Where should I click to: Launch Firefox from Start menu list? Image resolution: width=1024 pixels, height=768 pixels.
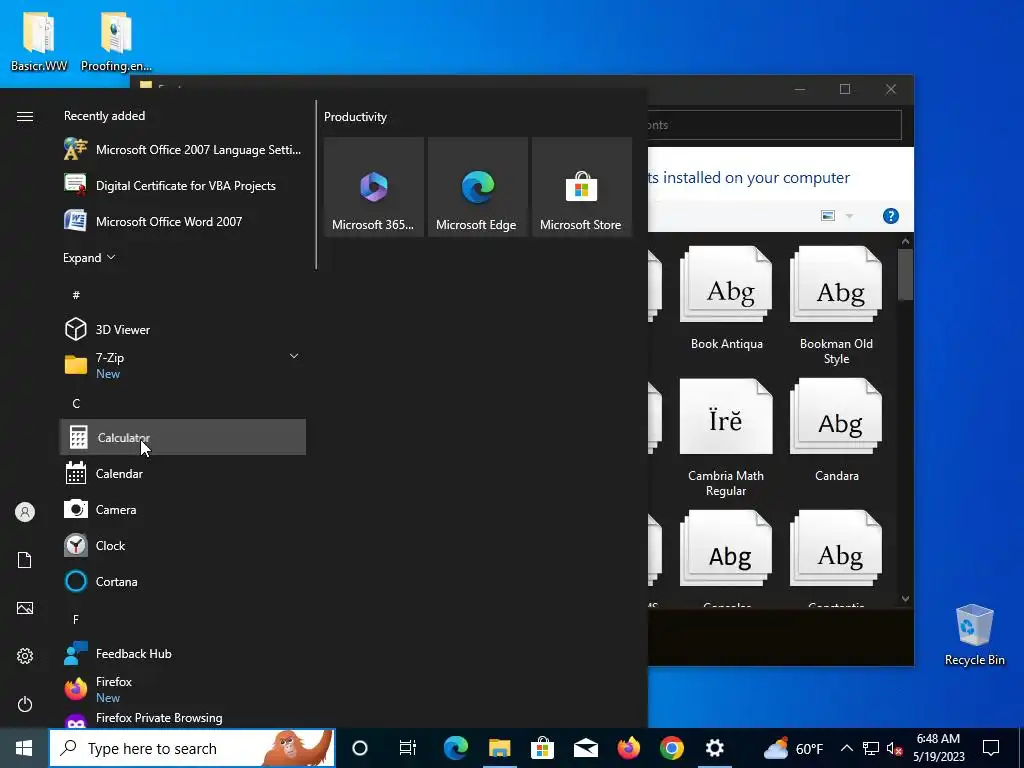pos(183,689)
